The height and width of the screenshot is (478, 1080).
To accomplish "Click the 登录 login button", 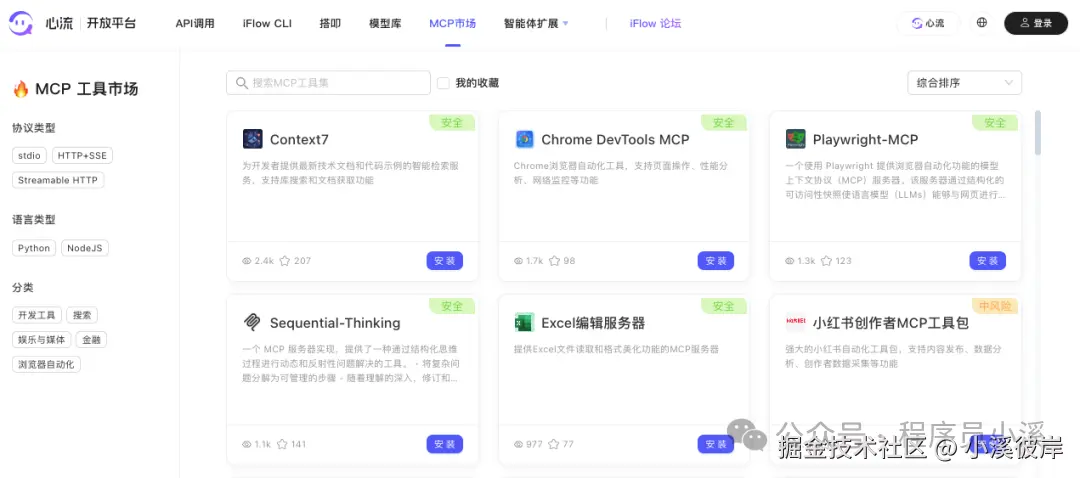I will 1036,23.
